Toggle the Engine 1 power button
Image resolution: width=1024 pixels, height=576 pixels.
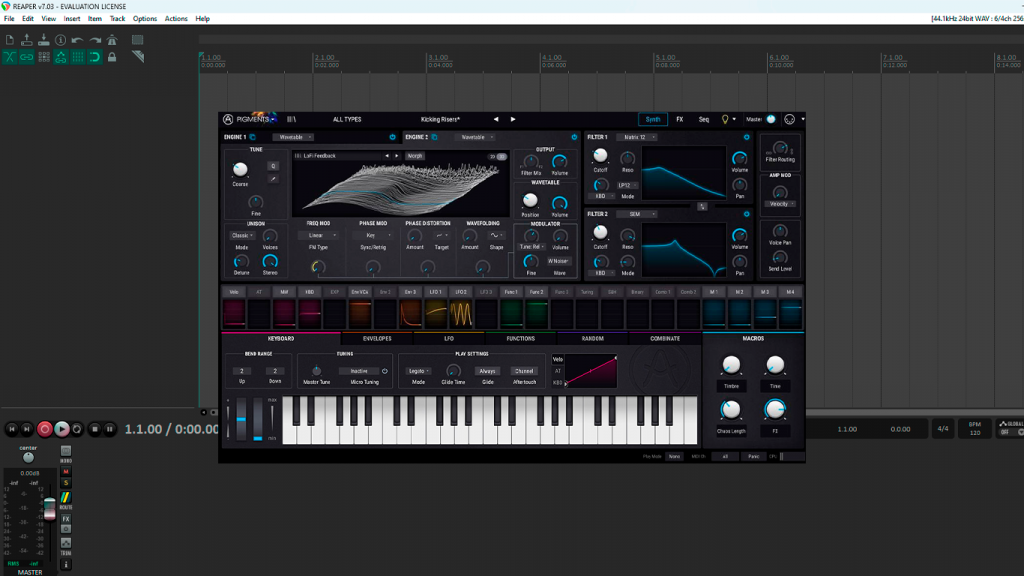coord(392,137)
